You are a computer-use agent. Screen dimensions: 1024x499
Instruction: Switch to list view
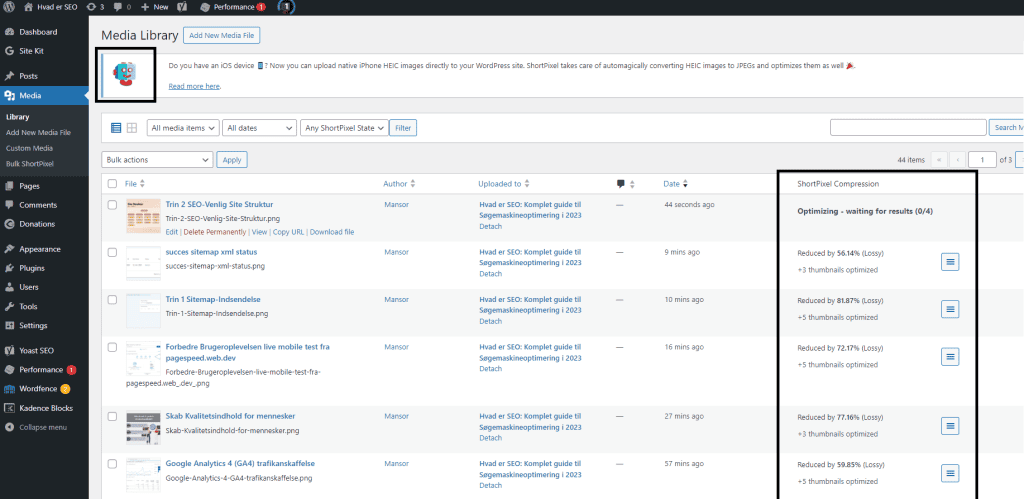pyautogui.click(x=116, y=128)
